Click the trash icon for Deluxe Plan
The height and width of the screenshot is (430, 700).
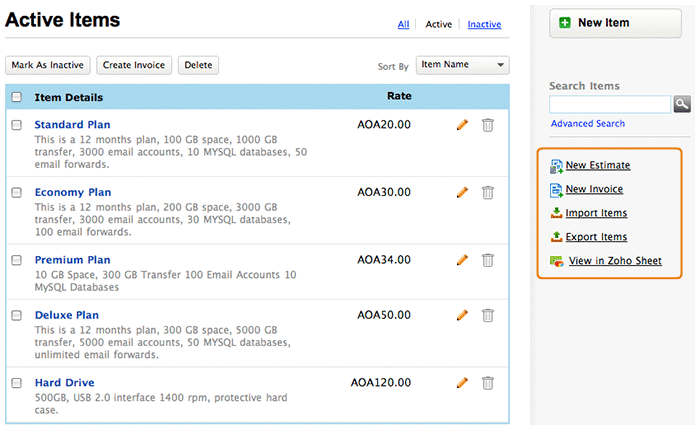point(488,315)
